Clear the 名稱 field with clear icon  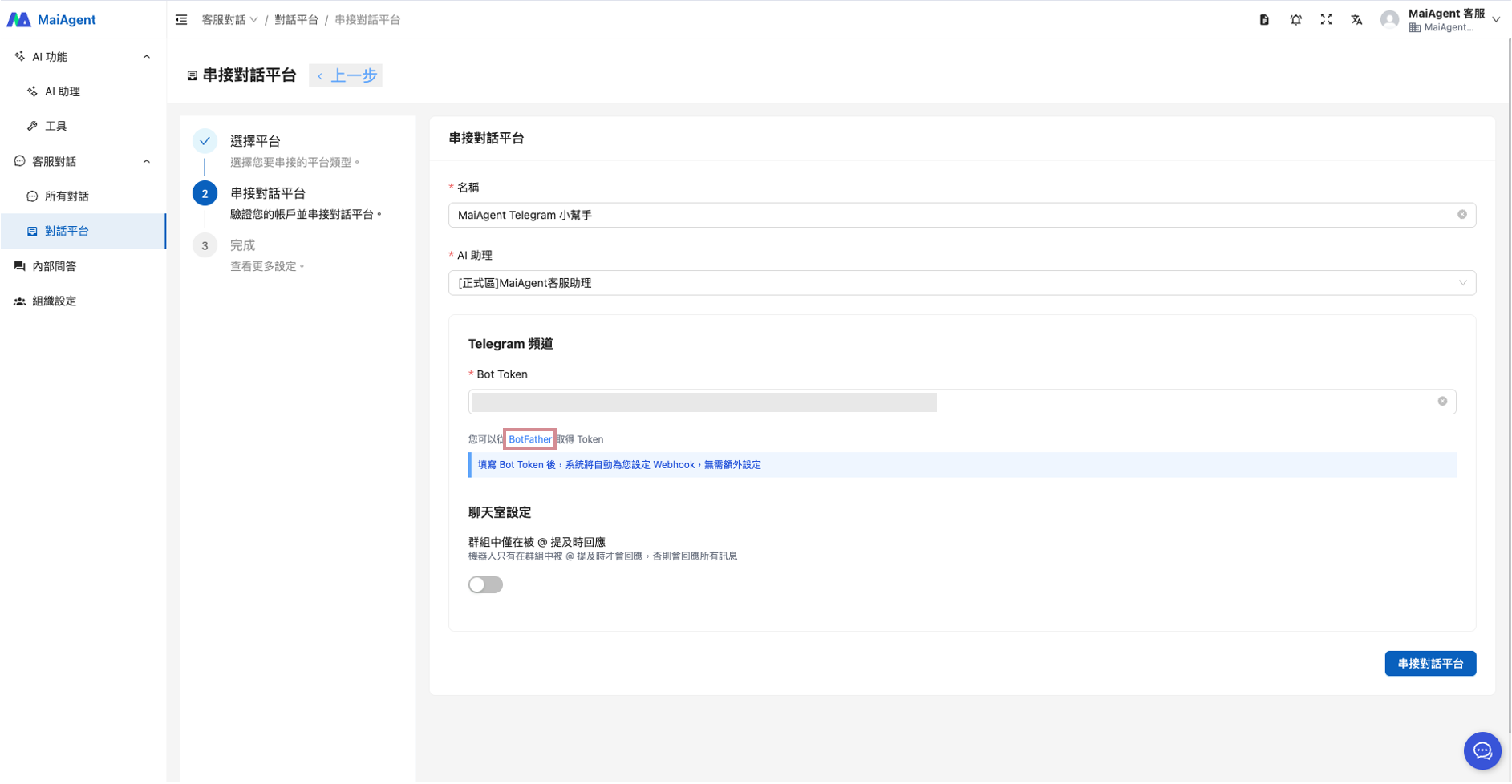(x=1461, y=215)
